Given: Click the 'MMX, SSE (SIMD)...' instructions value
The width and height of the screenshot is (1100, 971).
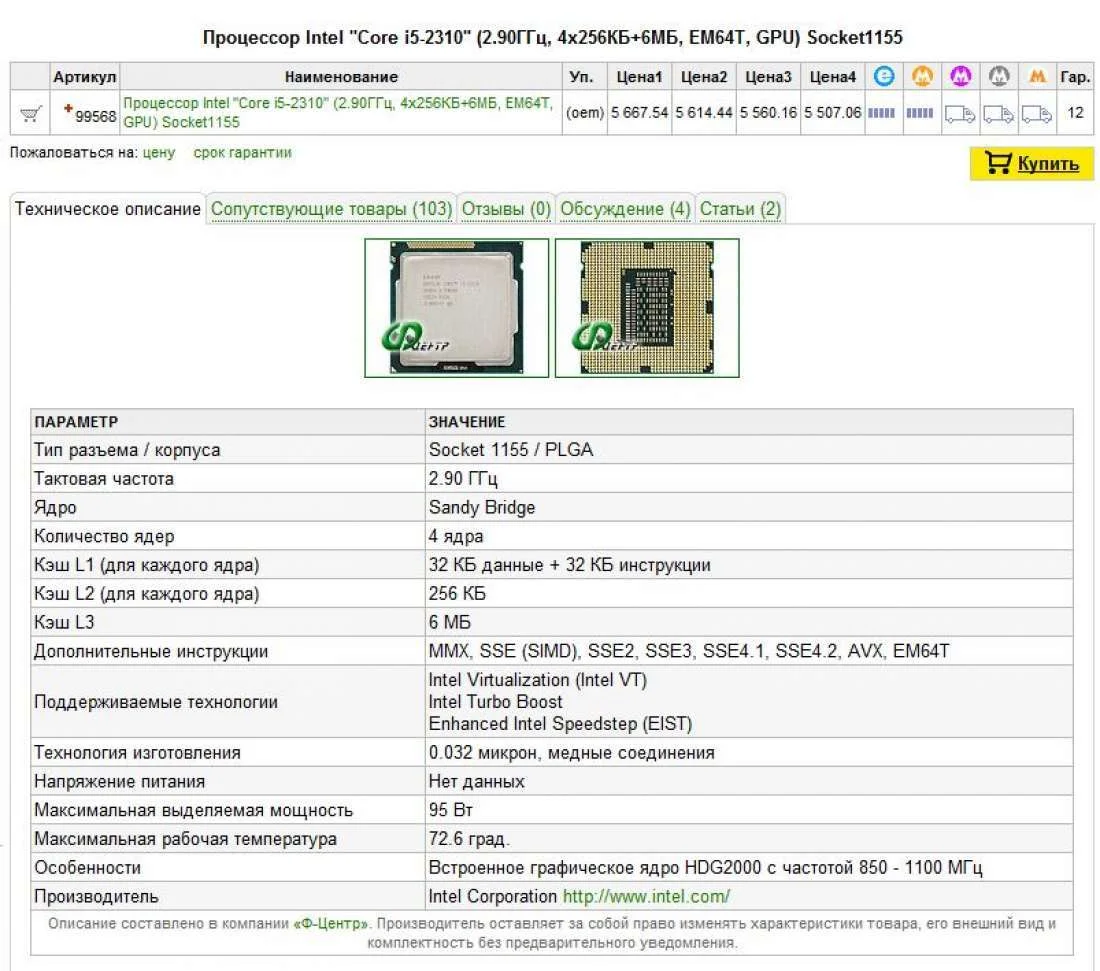Looking at the screenshot, I should tap(689, 651).
